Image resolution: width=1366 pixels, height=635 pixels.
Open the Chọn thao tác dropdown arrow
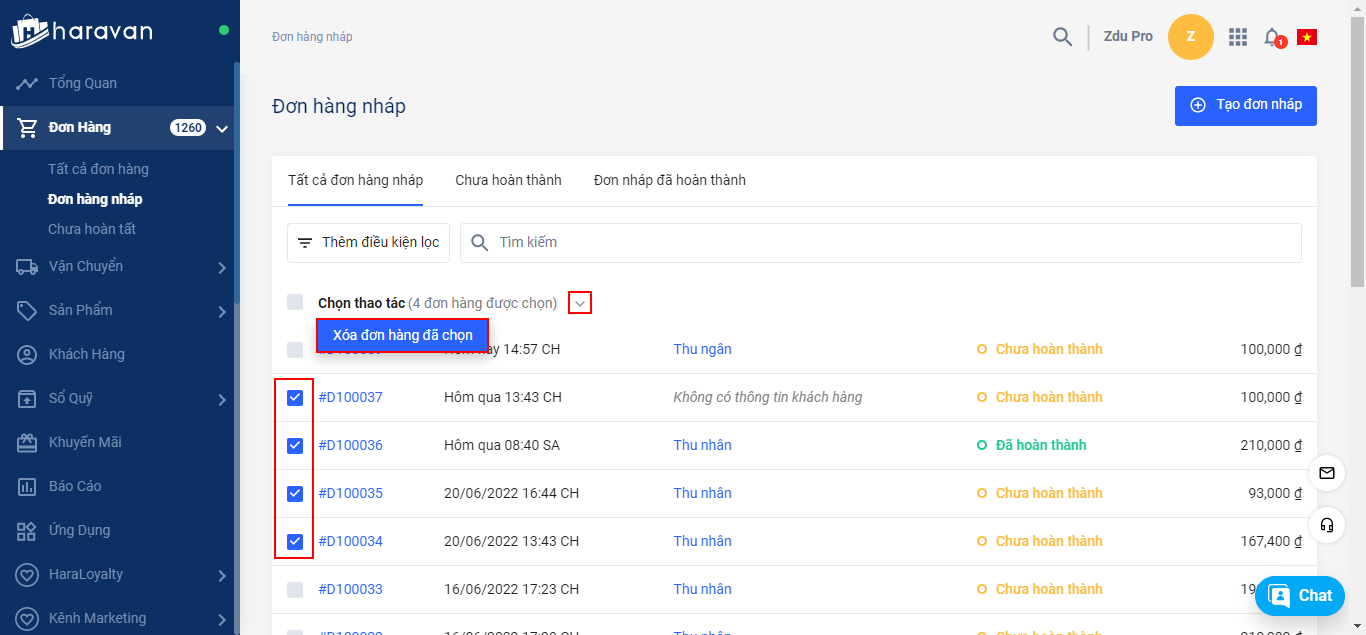(580, 302)
